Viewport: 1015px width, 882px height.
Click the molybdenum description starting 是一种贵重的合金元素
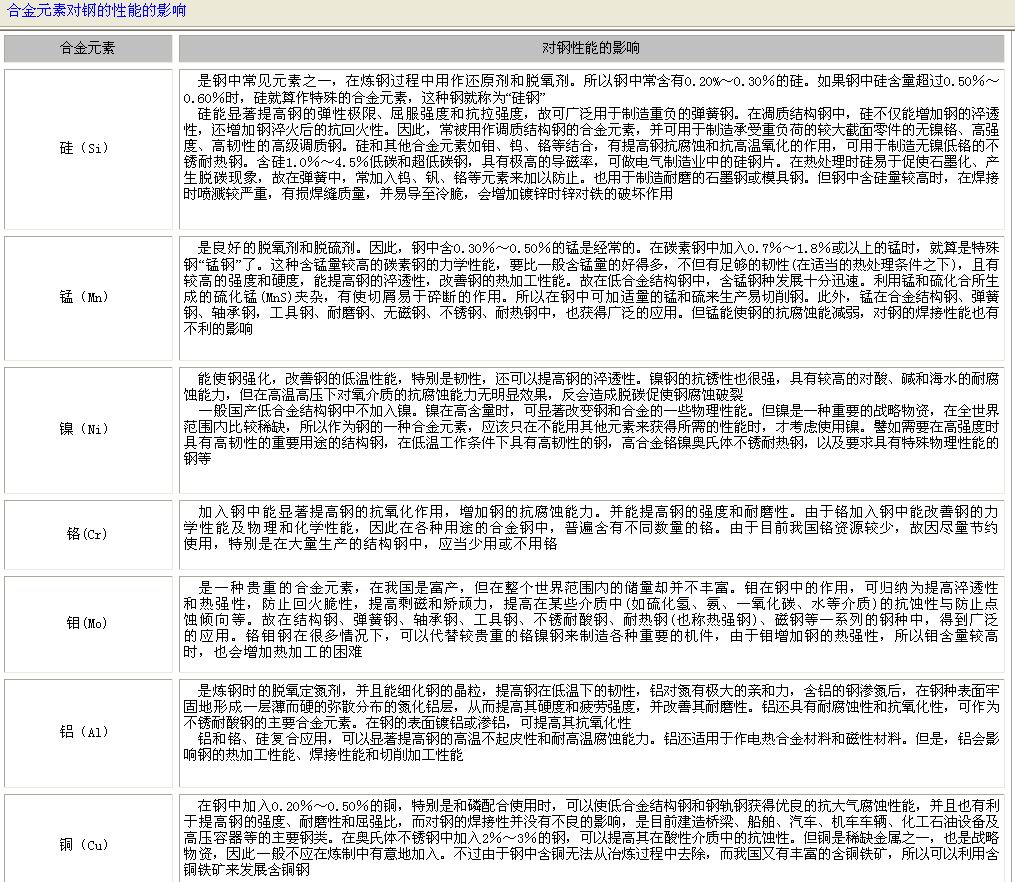pos(592,624)
